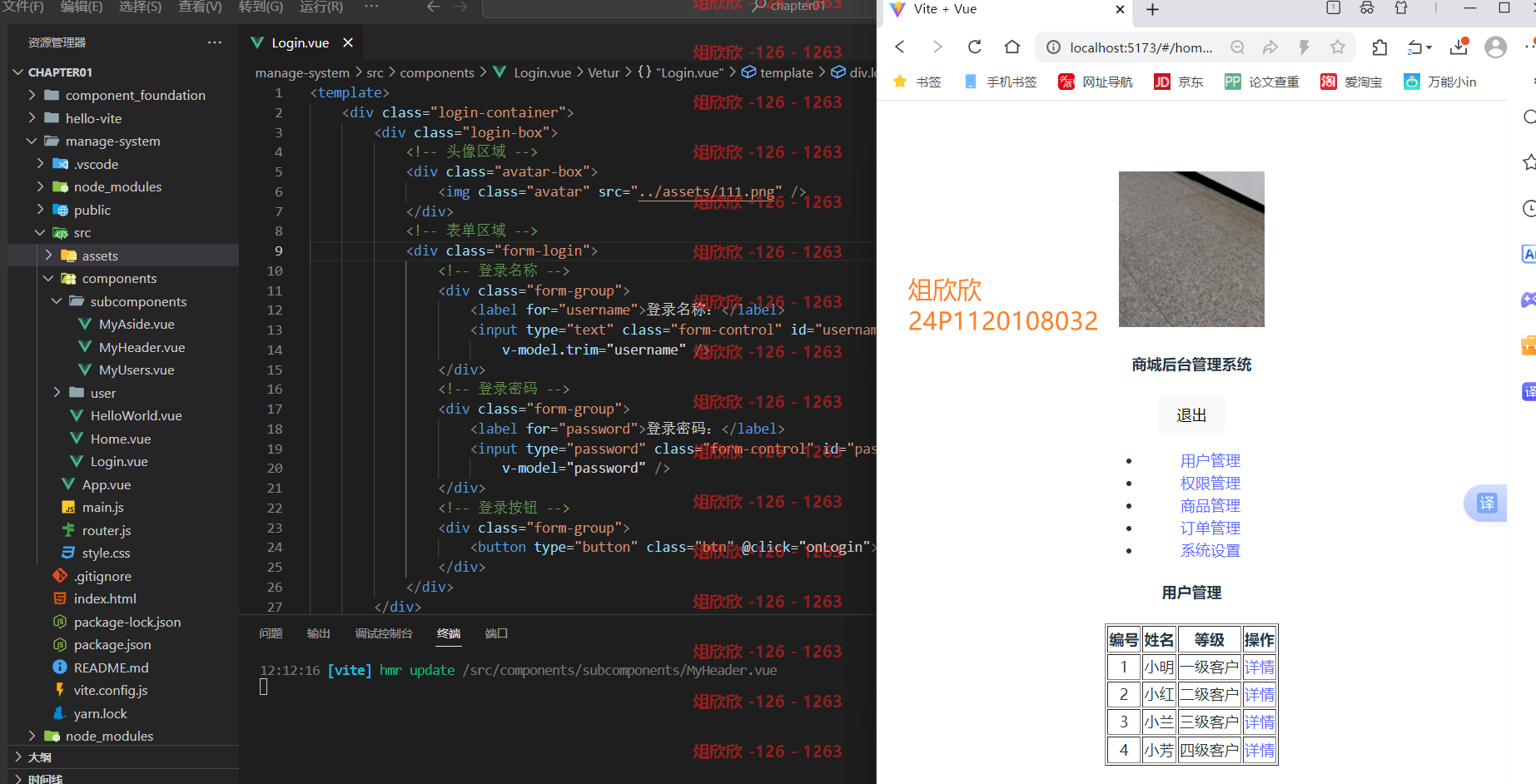The height and width of the screenshot is (784, 1536).
Task: Open 论文查重 bookmark
Action: pyautogui.click(x=1262, y=82)
